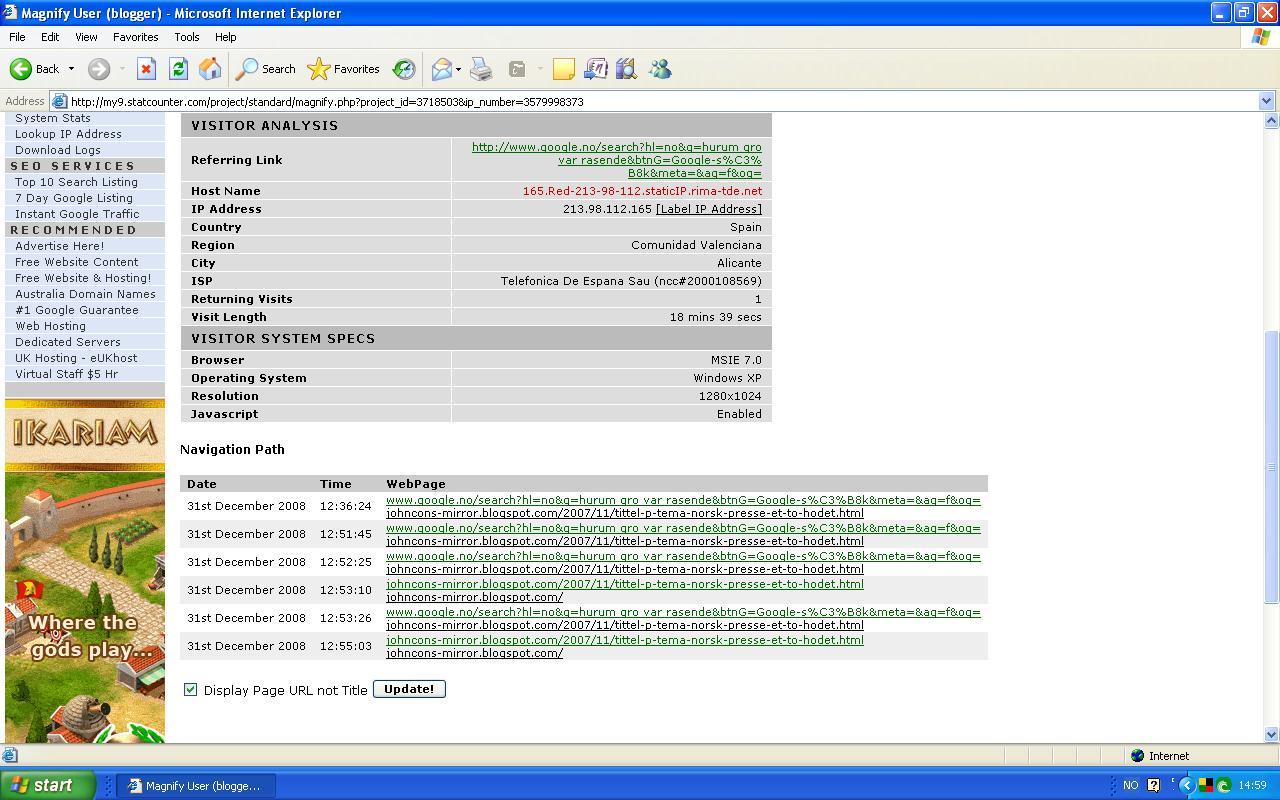Open browsing History from the toolbar

(x=404, y=69)
